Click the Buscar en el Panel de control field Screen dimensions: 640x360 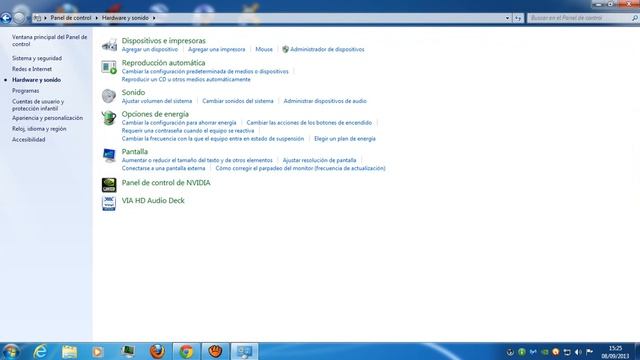pyautogui.click(x=580, y=18)
